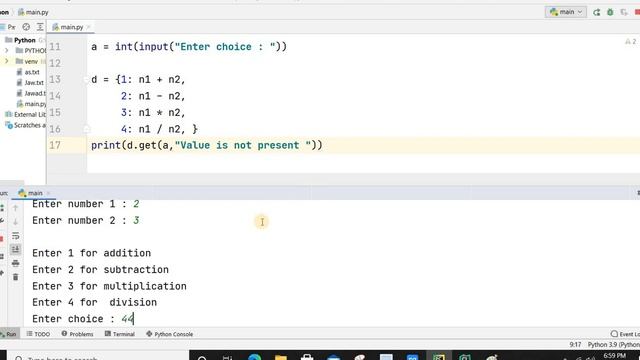Open File Explorer from the Windows taskbar
This screenshot has height=360, width=640.
click(x=281, y=357)
